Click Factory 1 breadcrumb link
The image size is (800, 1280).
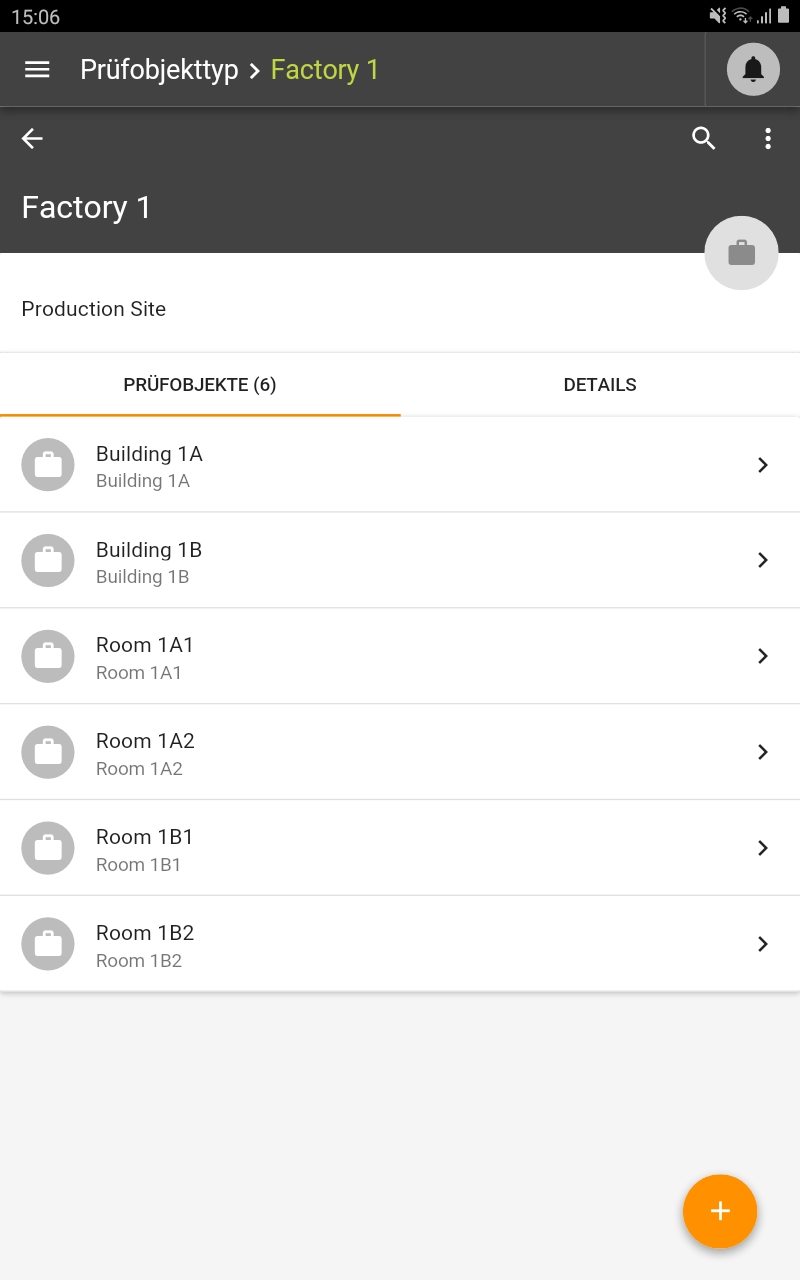point(324,70)
